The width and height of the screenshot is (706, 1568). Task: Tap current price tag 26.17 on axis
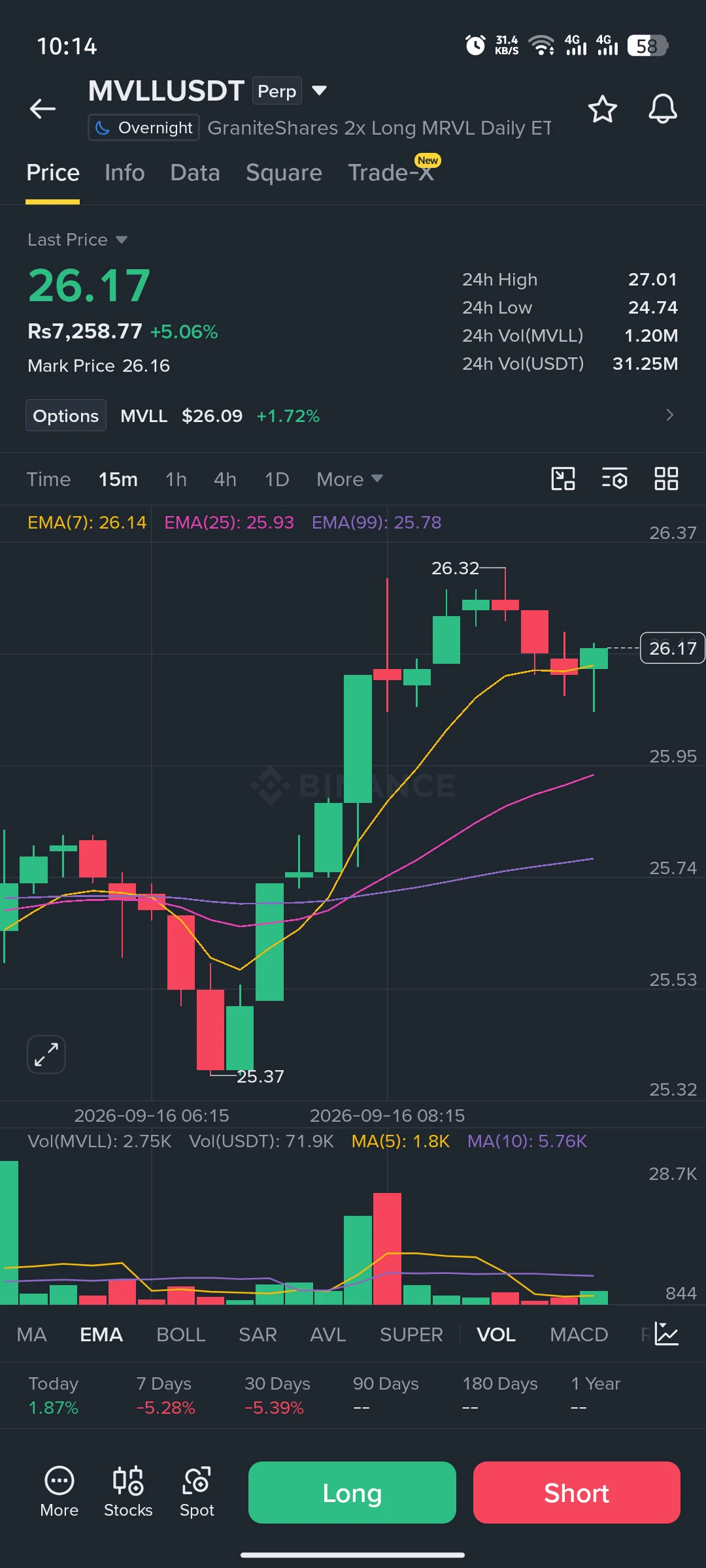(673, 648)
